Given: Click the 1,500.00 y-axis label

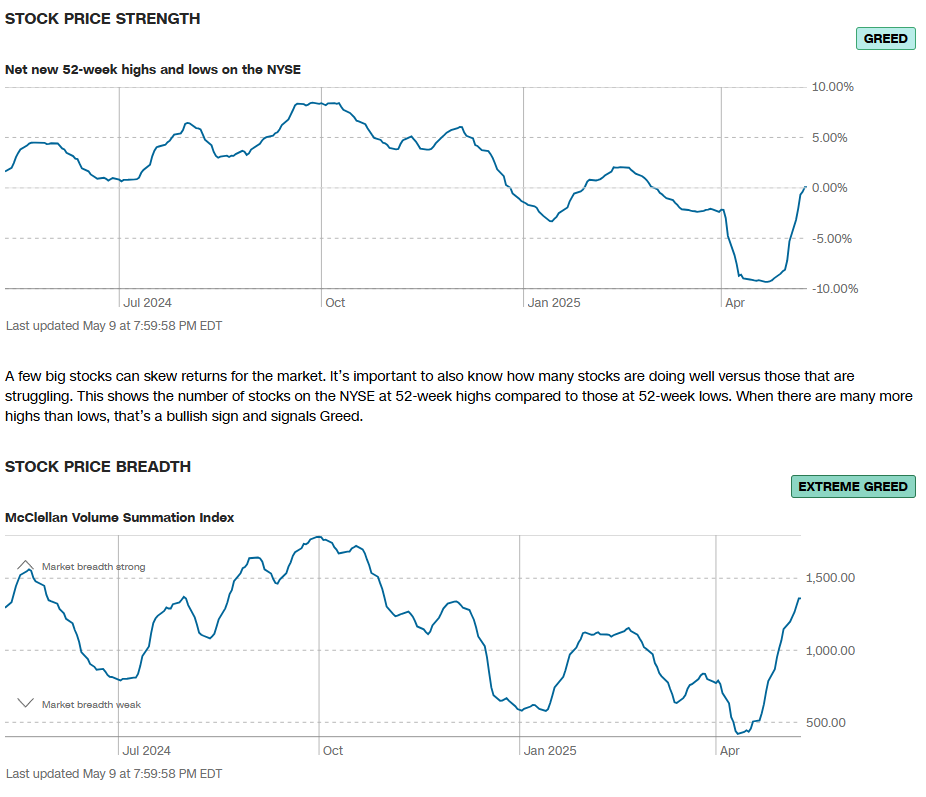Looking at the screenshot, I should [830, 578].
